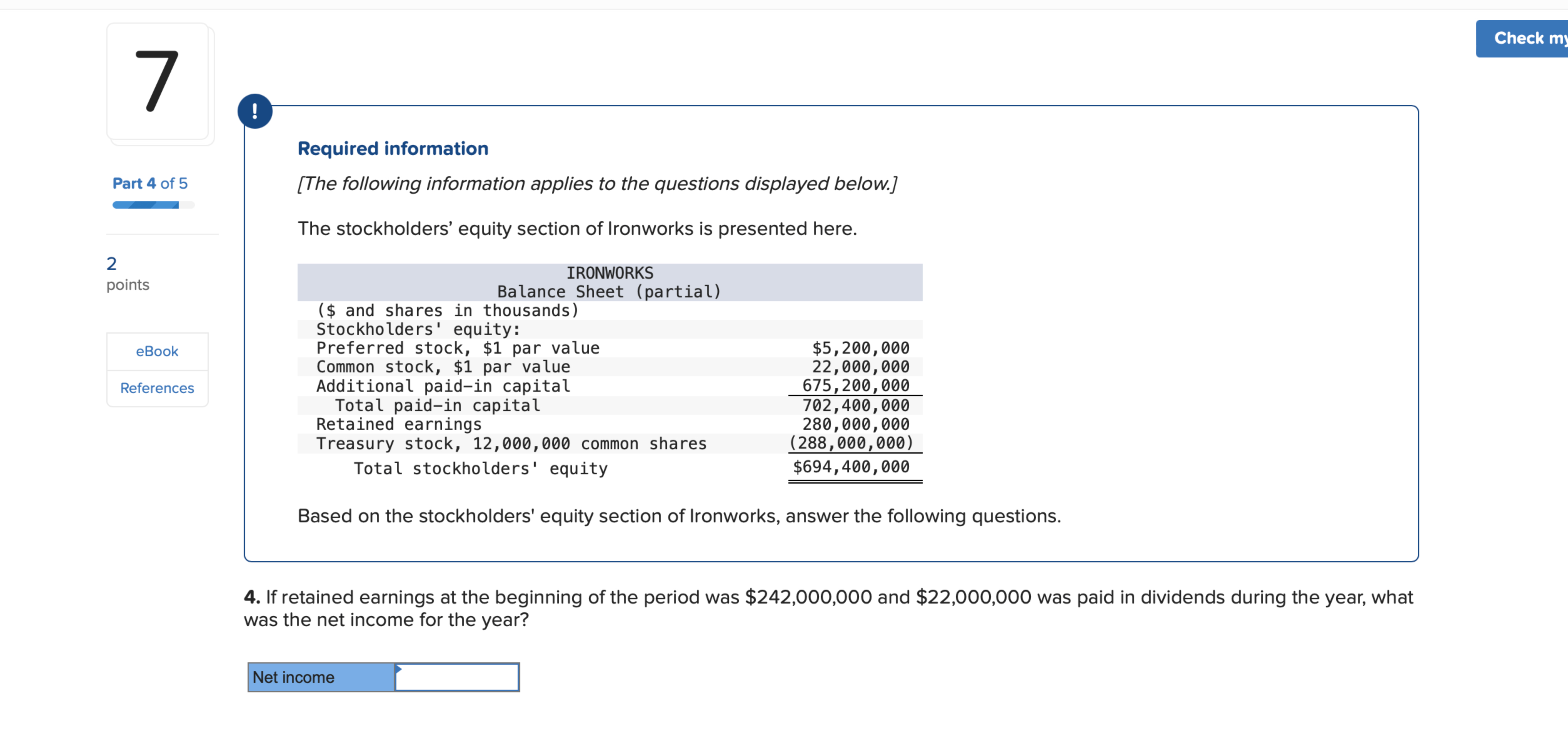
Task: Open the eBook link
Action: (157, 351)
